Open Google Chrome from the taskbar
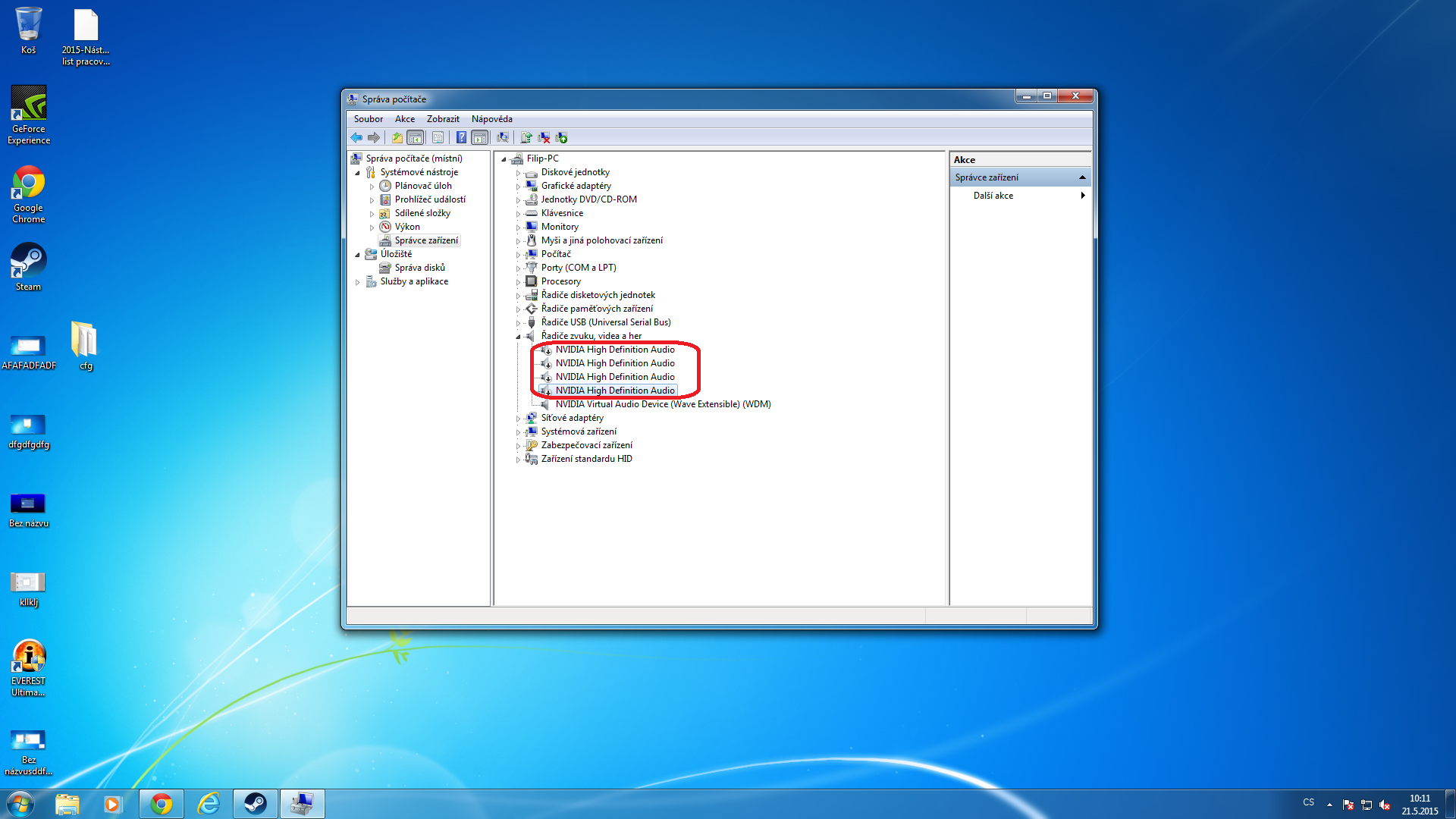The height and width of the screenshot is (819, 1456). tap(161, 804)
